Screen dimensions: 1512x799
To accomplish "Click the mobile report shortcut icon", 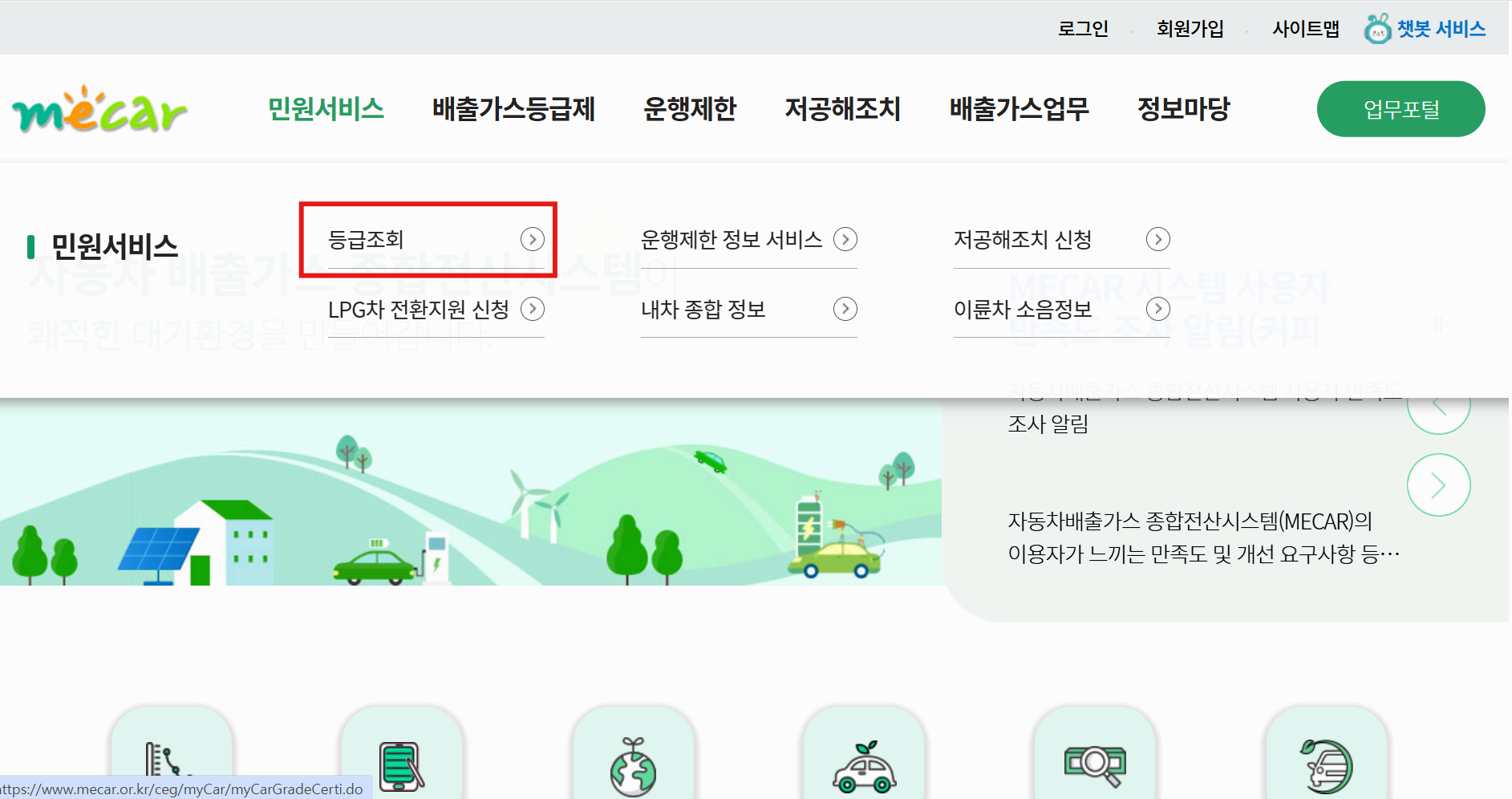I will coord(401,762).
